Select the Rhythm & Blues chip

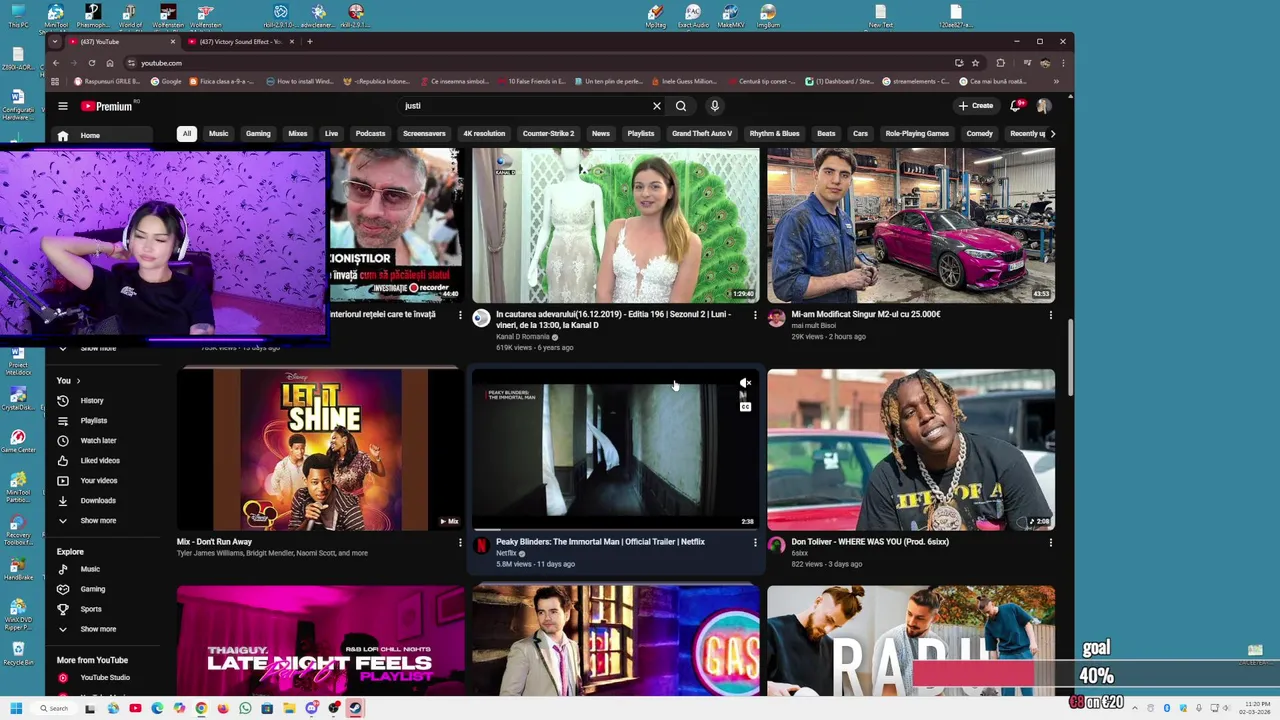[774, 134]
